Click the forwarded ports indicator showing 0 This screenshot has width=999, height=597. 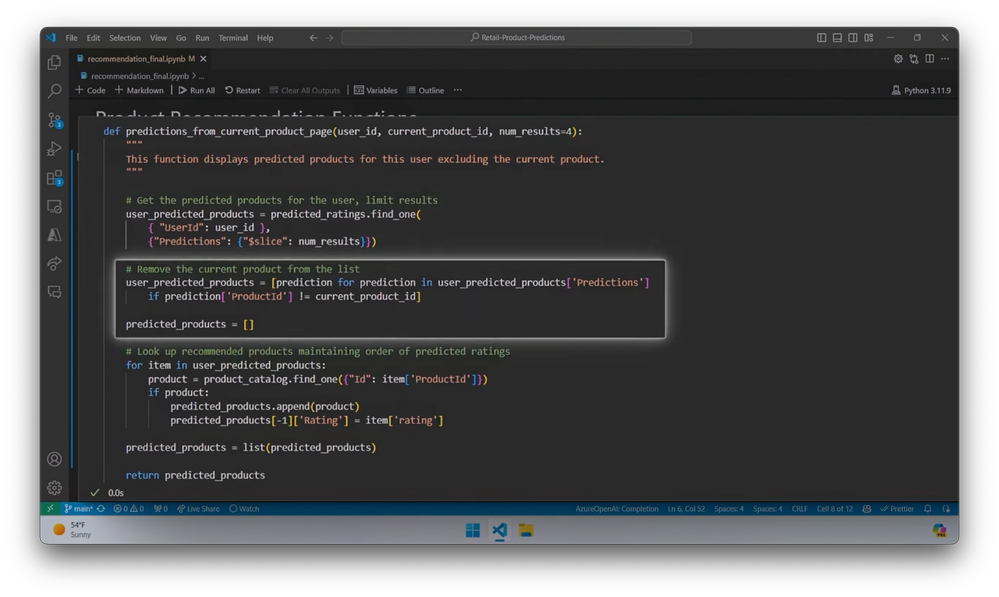coord(161,508)
